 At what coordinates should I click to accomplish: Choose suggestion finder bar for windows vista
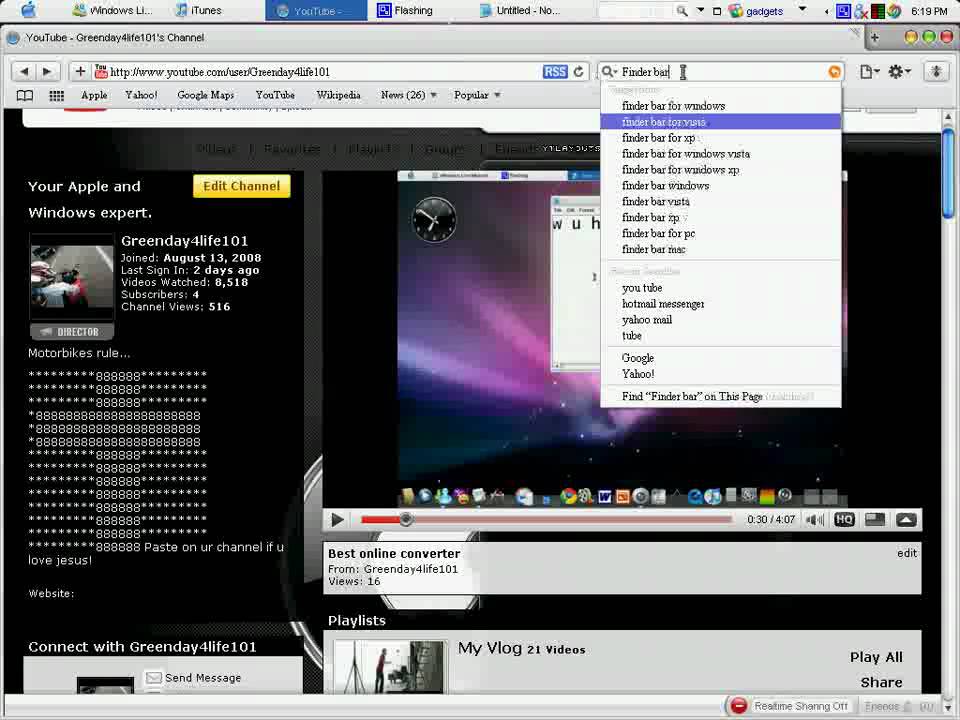[721, 154]
